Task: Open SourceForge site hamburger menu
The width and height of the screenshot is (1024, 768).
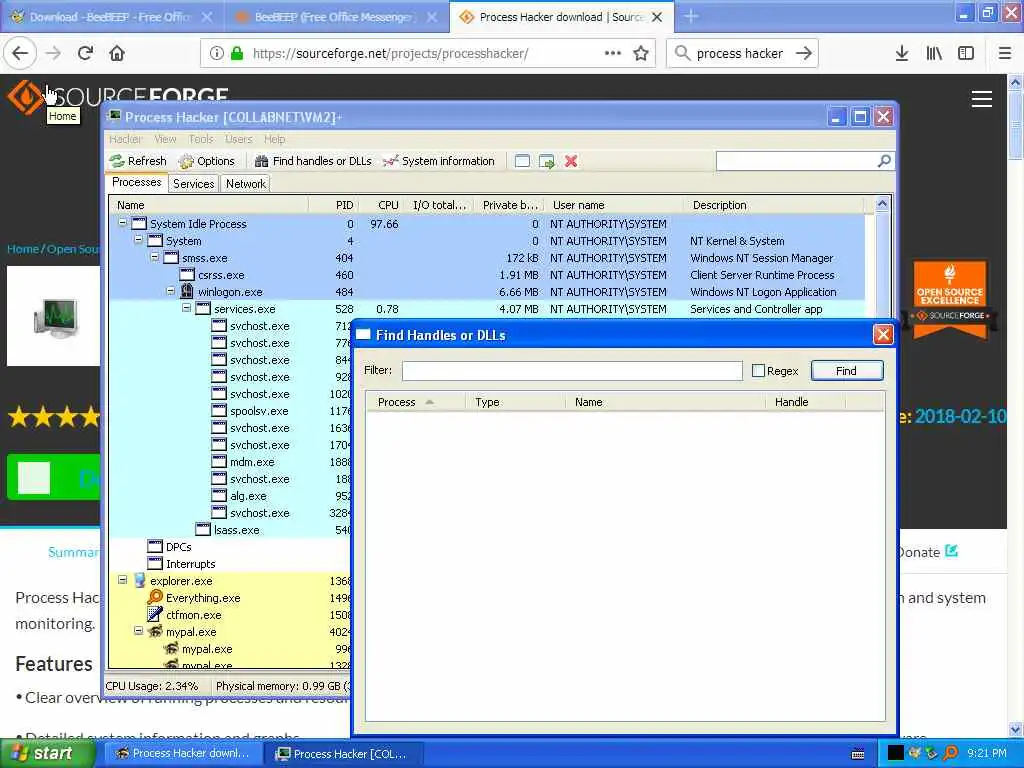Action: click(982, 99)
